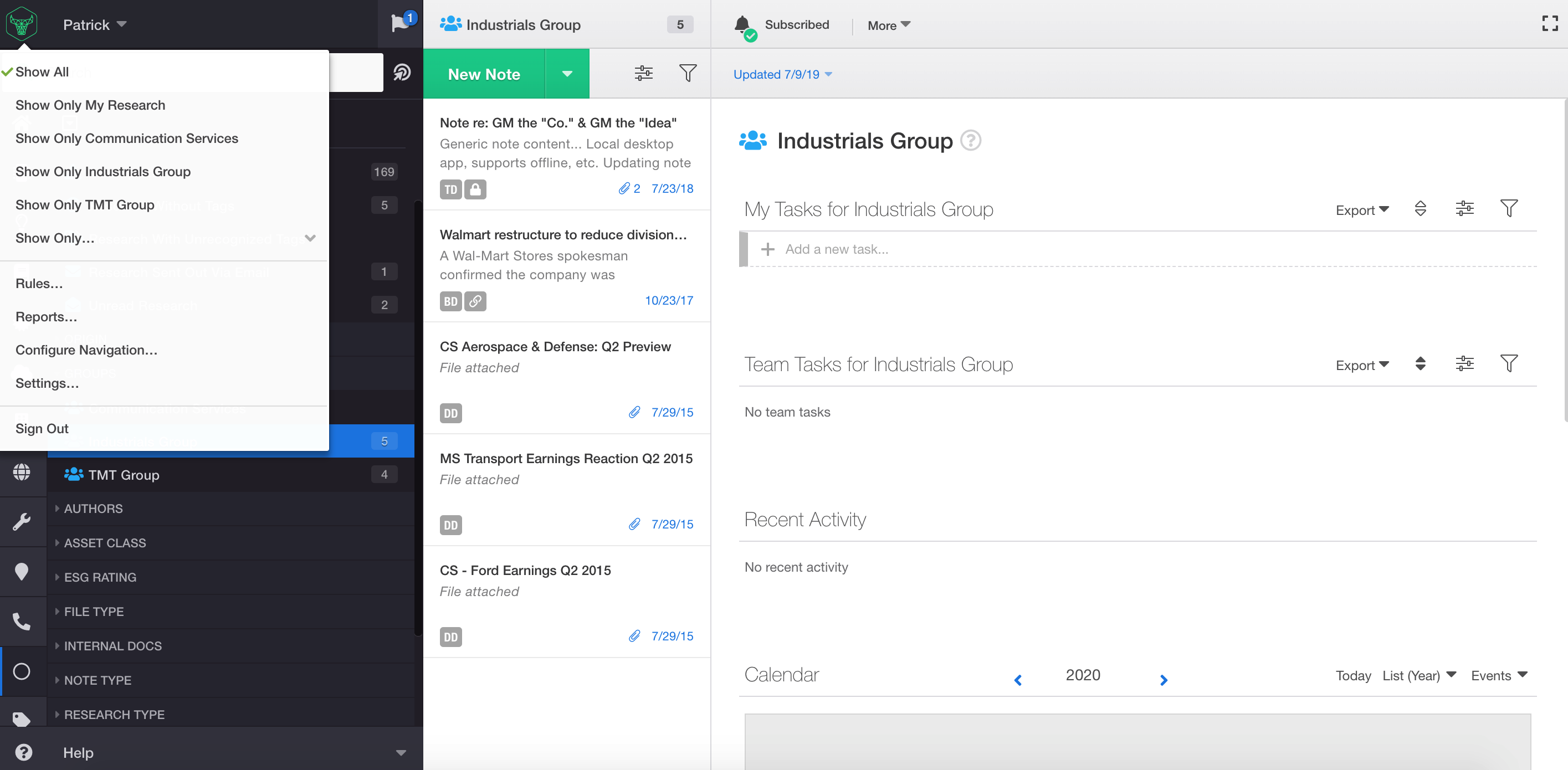Select Configure Navigation menu entry
This screenshot has width=1568, height=770.
[x=86, y=350]
